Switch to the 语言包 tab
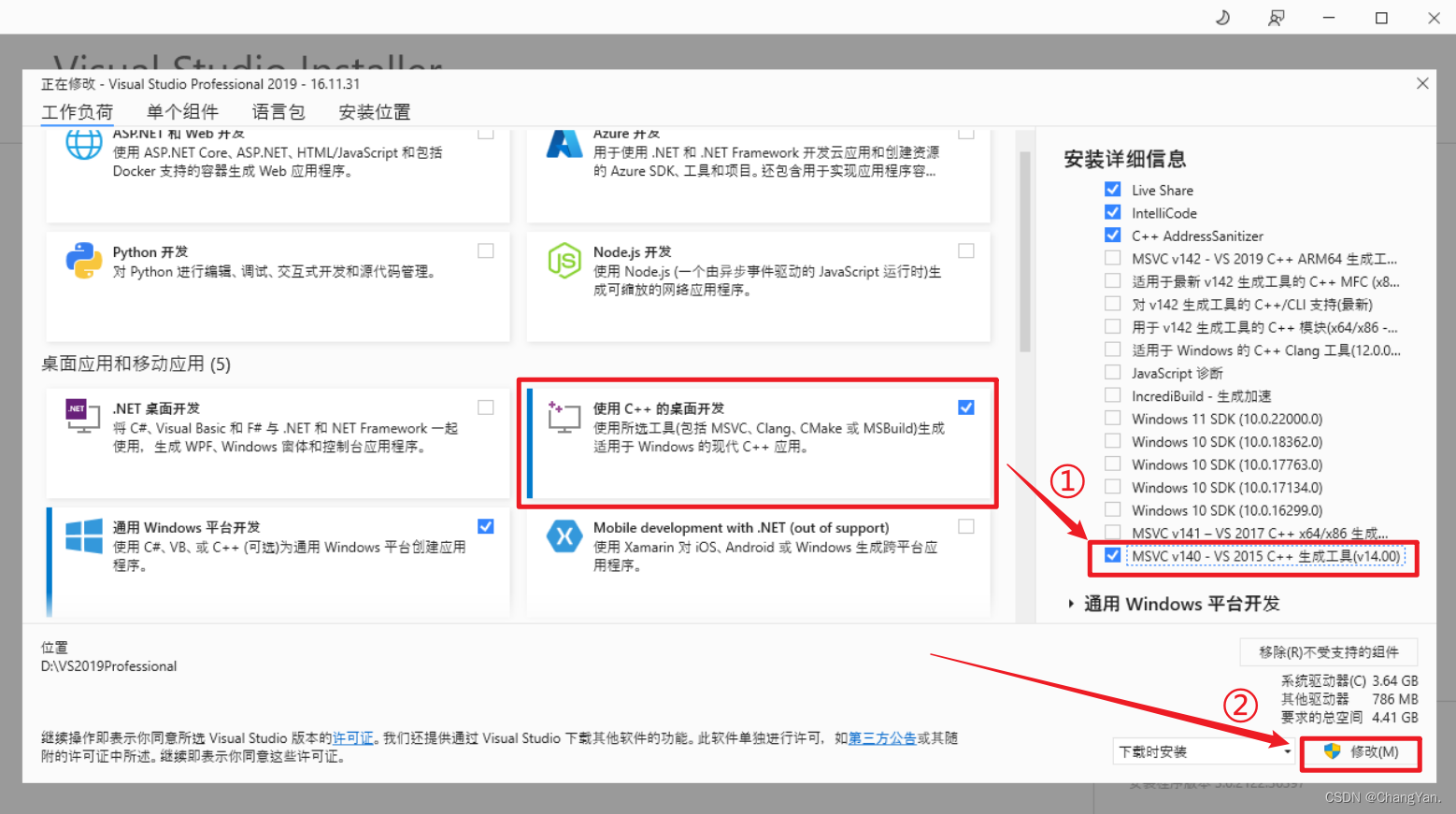Viewport: 1456px width, 814px height. 278,112
